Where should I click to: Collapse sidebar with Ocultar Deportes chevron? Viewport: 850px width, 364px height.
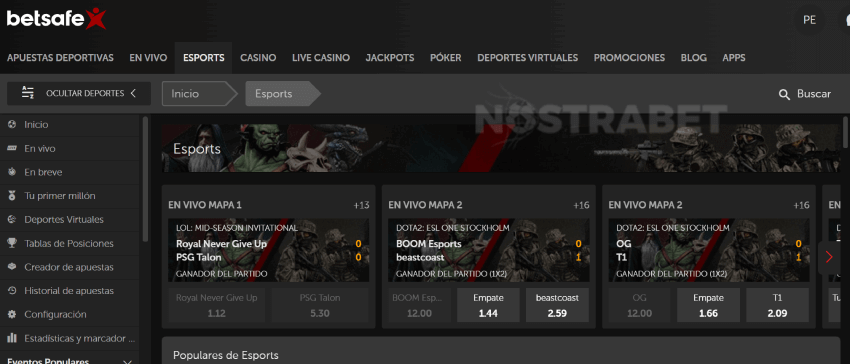click(x=133, y=93)
